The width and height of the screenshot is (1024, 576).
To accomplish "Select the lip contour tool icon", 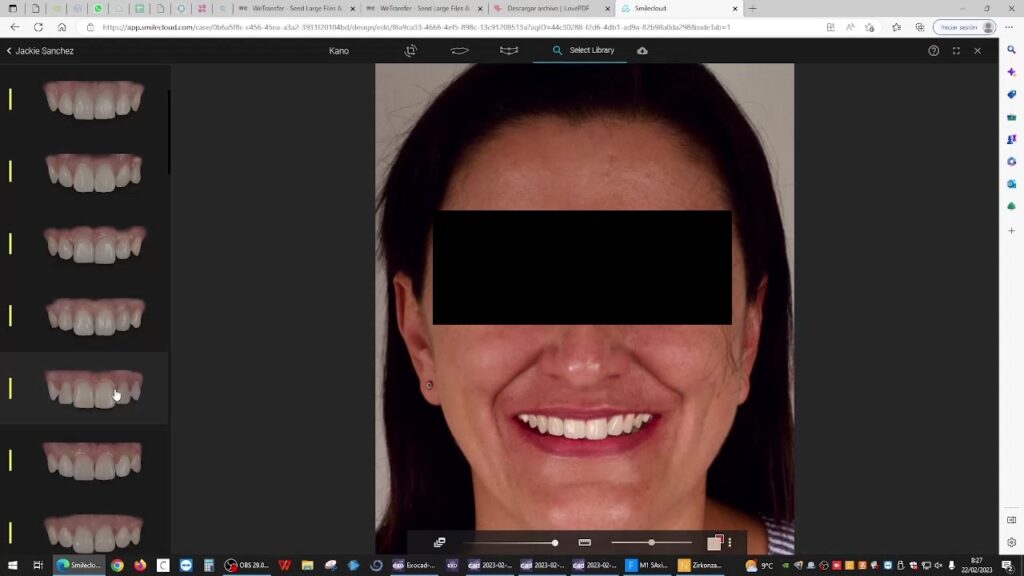I will (460, 50).
